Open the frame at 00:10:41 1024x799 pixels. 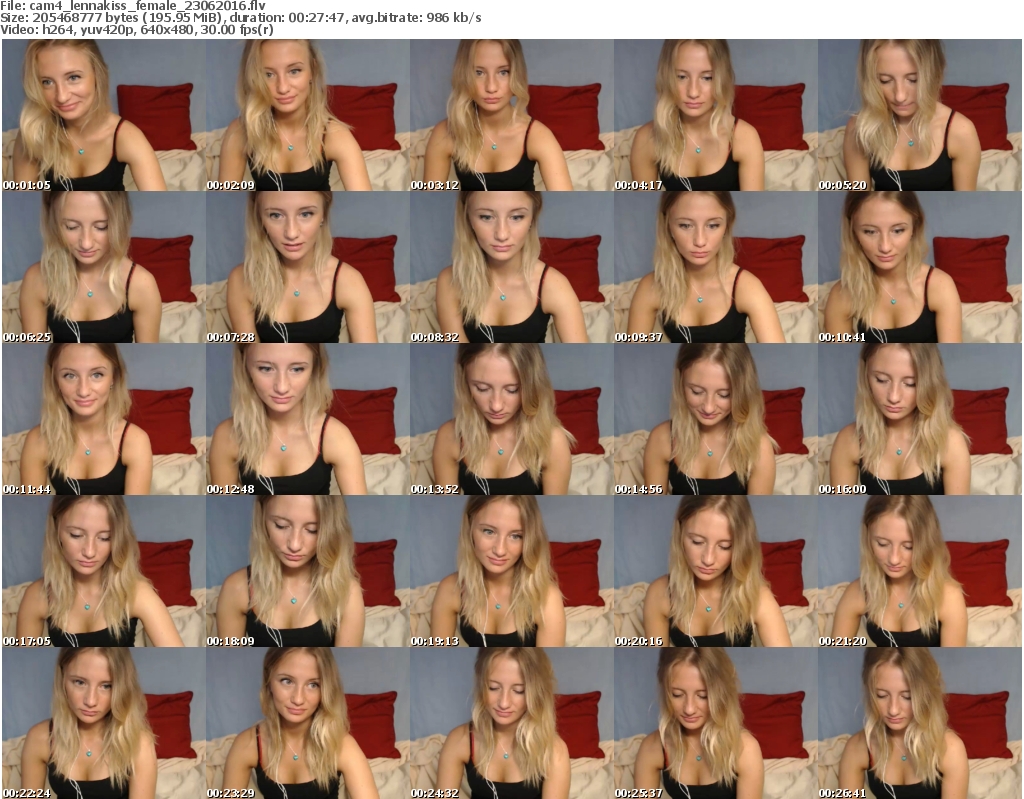coord(920,267)
